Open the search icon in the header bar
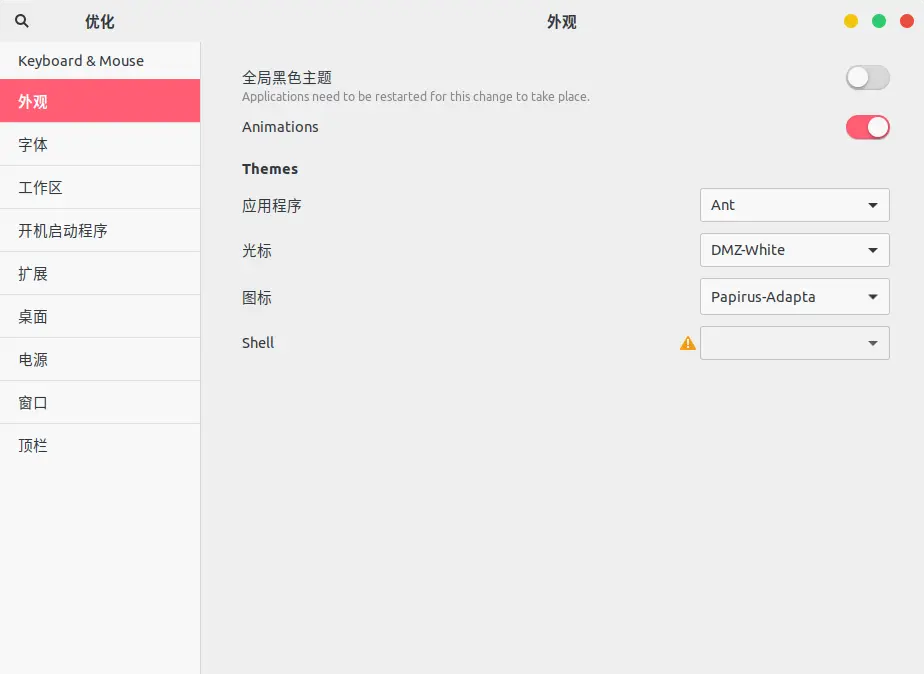The height and width of the screenshot is (674, 924). (21, 20)
